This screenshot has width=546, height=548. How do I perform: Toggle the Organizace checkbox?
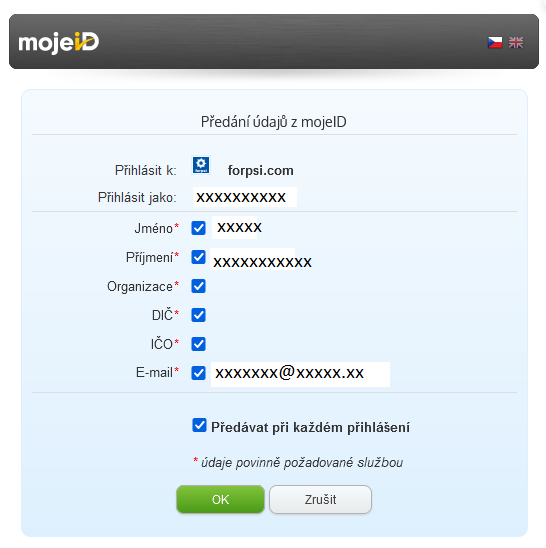199,286
